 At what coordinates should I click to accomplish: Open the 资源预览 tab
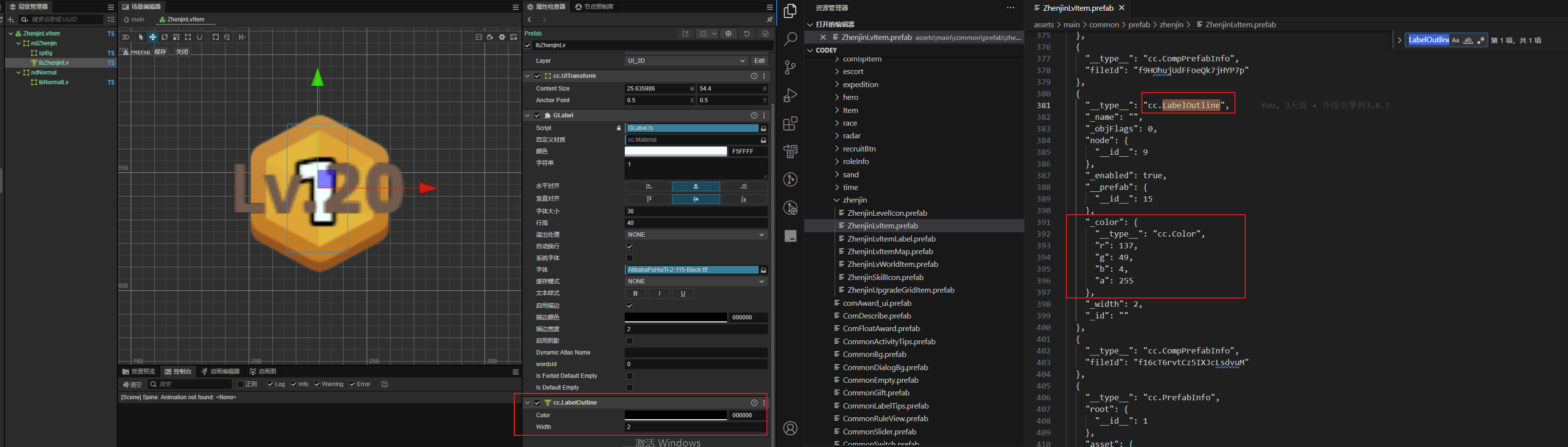139,372
